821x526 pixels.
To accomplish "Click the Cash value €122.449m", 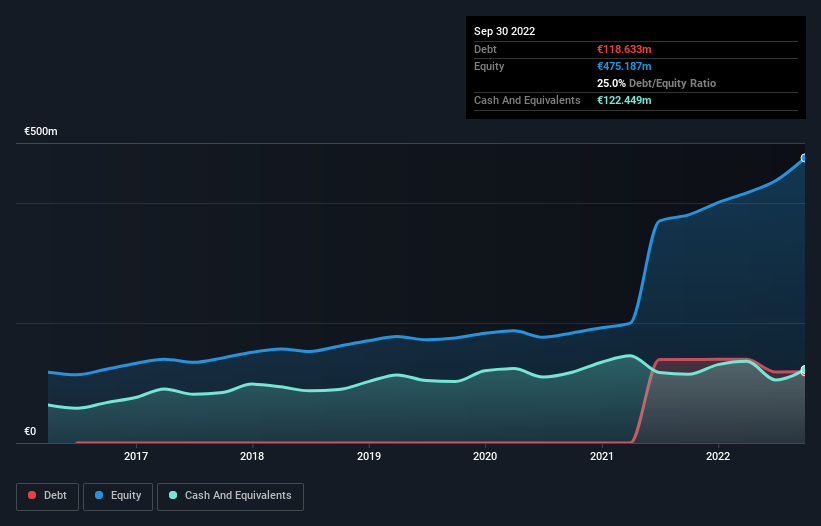I will point(624,100).
